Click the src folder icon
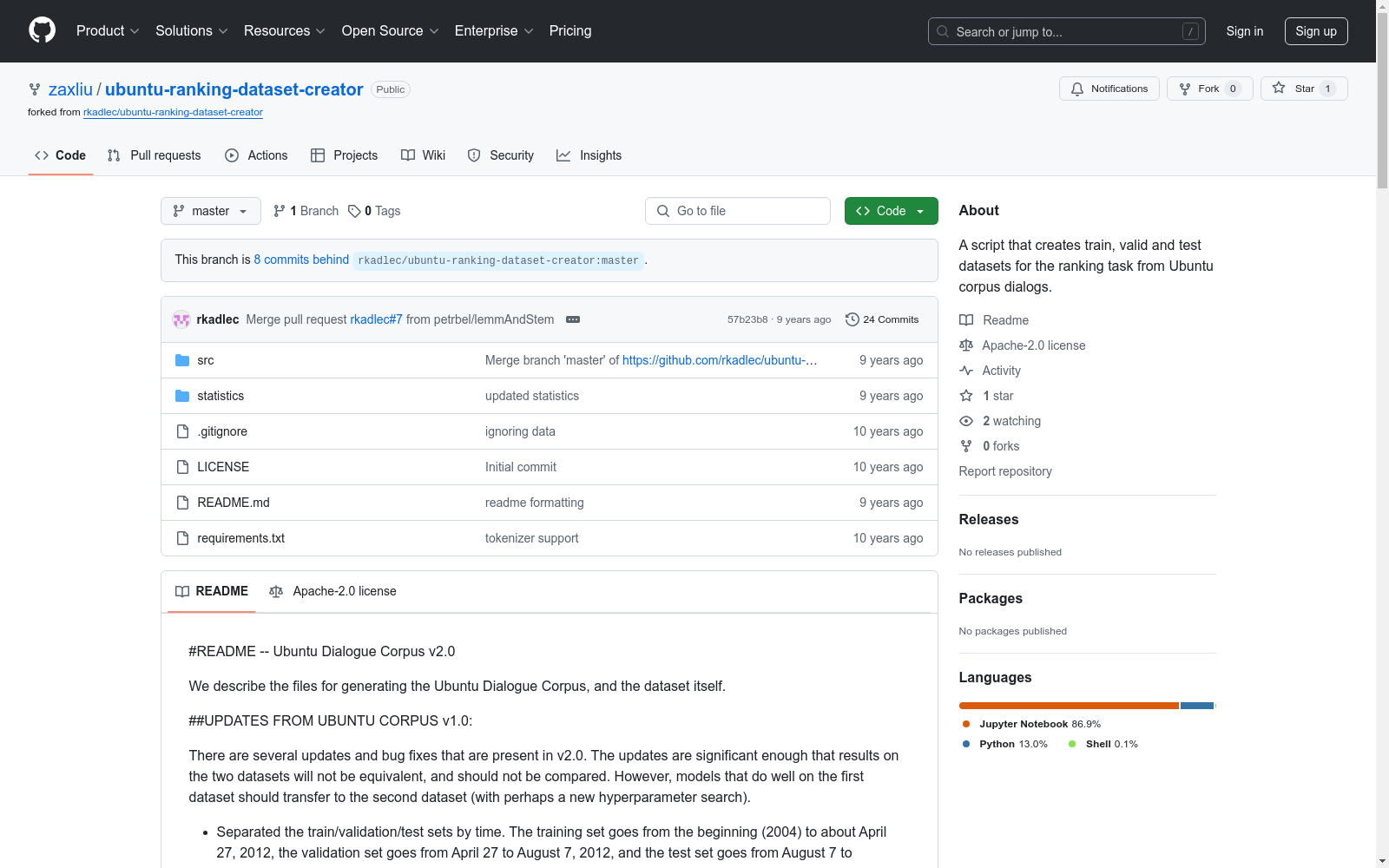The width and height of the screenshot is (1389, 868). tap(182, 360)
